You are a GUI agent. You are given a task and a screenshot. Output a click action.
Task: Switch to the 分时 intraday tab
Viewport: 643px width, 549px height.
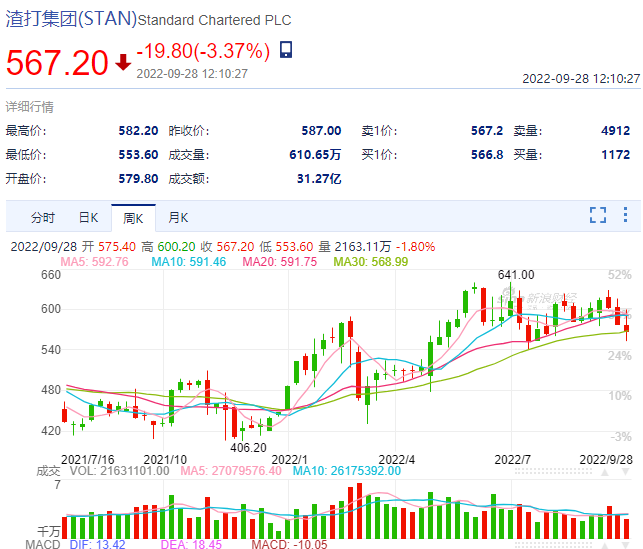(43, 217)
